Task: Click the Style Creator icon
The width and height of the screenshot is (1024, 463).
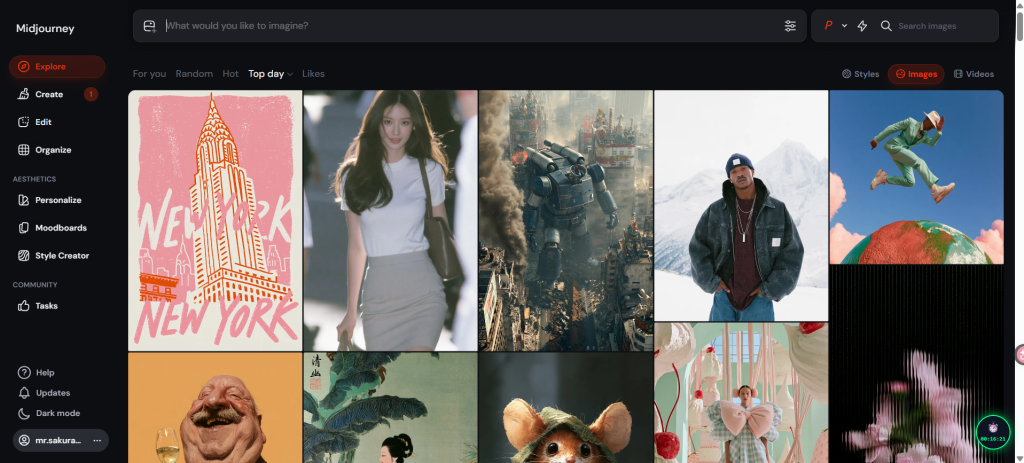Action: point(24,256)
